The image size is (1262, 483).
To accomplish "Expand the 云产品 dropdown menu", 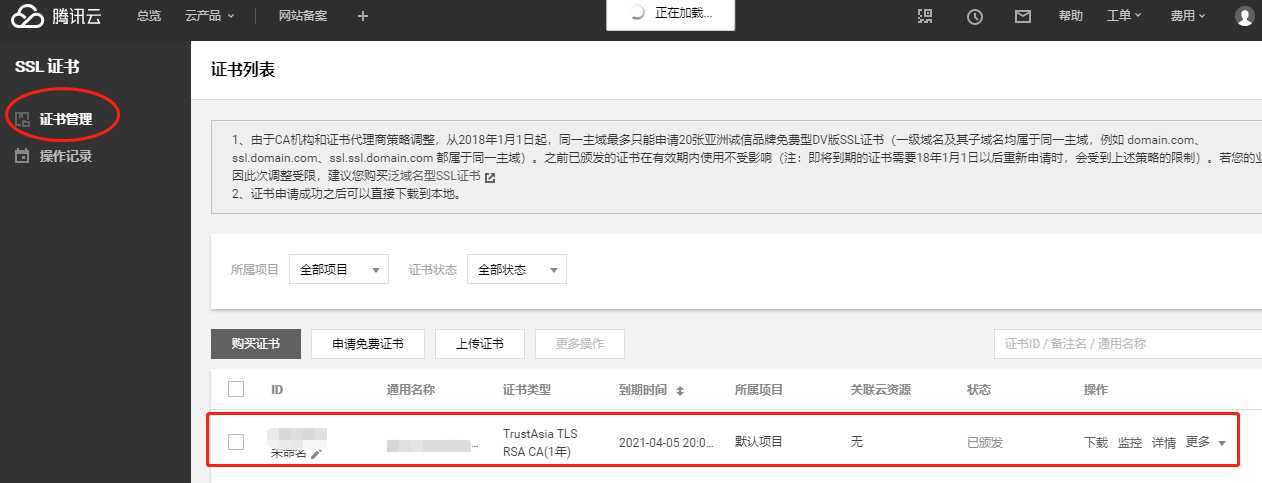I will point(210,16).
